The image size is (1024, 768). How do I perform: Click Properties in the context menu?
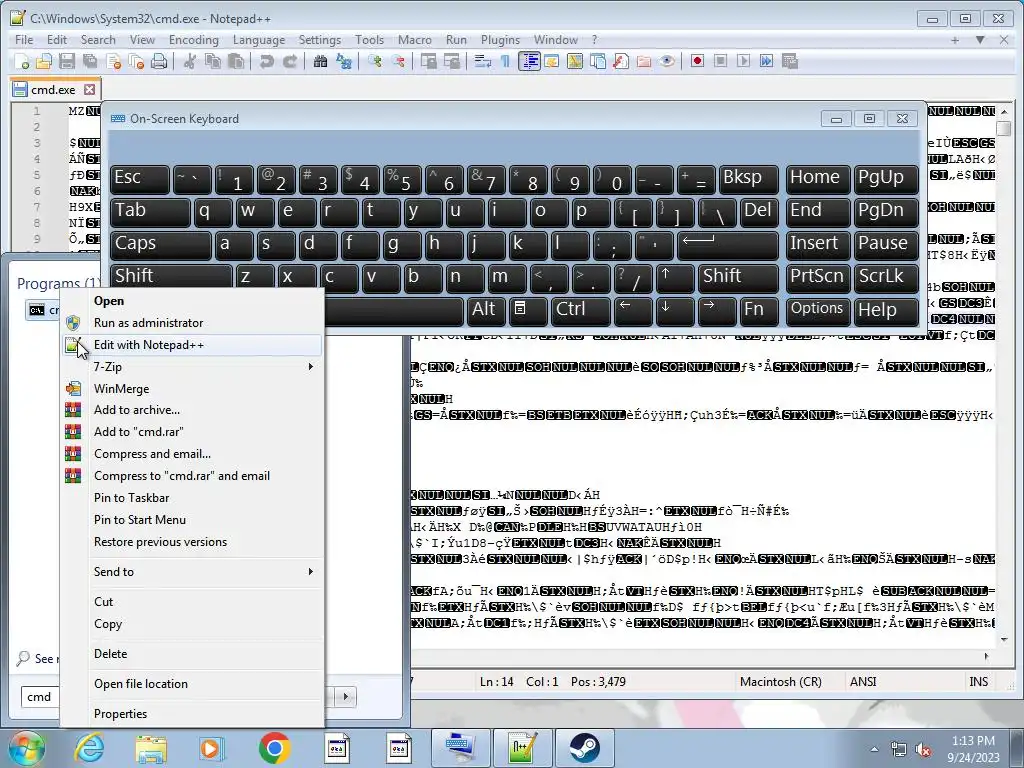[193, 714]
